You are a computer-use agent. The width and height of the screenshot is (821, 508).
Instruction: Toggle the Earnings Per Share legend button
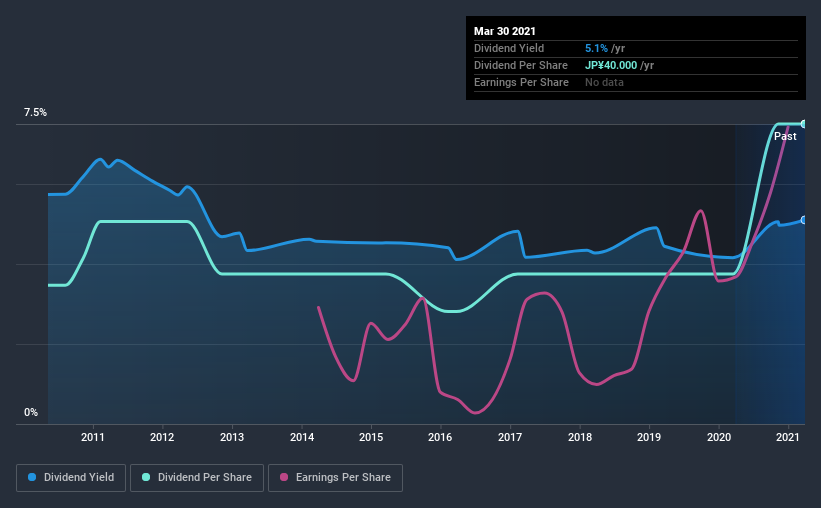(x=335, y=478)
